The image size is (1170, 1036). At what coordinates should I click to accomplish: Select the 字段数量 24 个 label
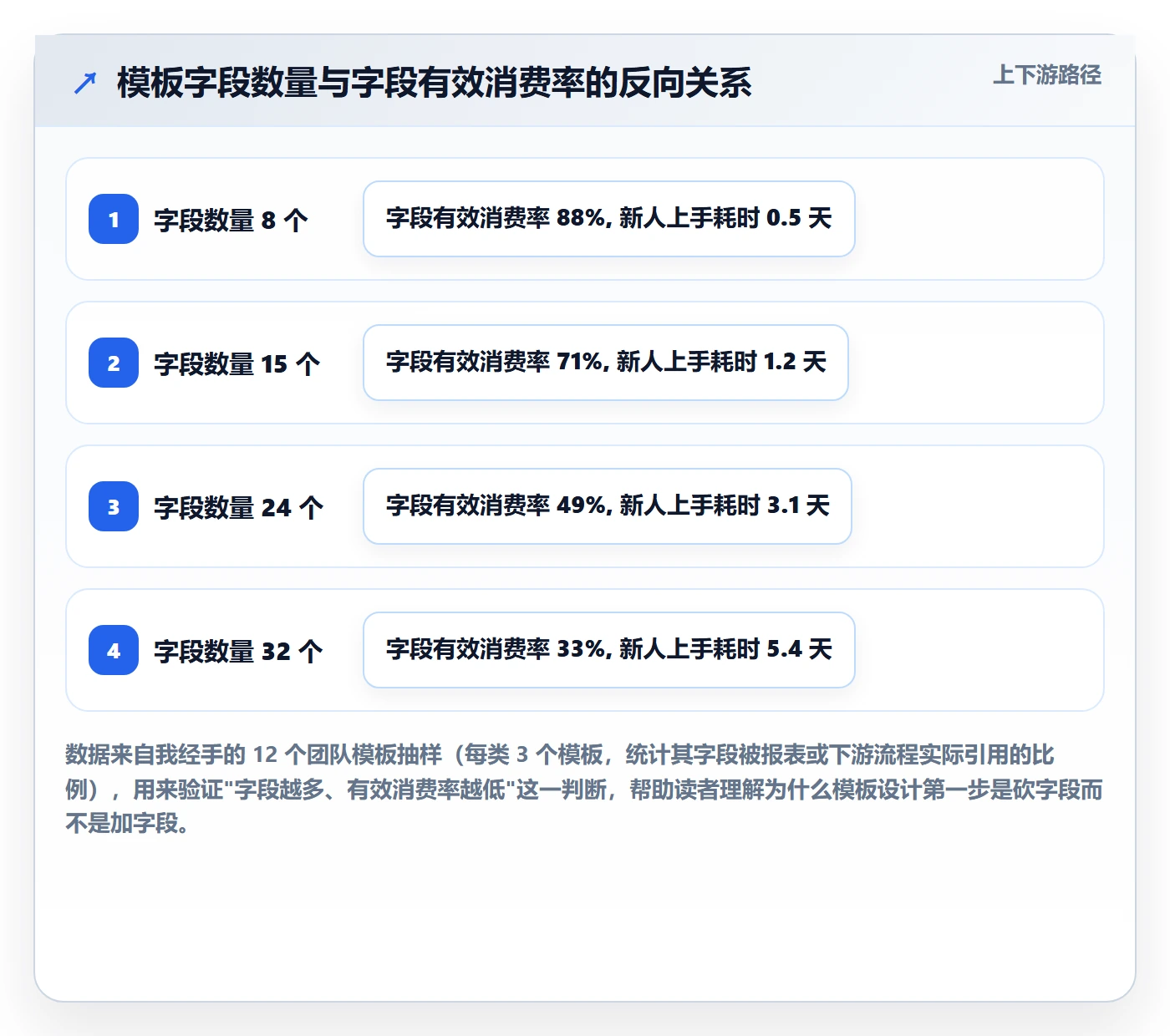[238, 507]
